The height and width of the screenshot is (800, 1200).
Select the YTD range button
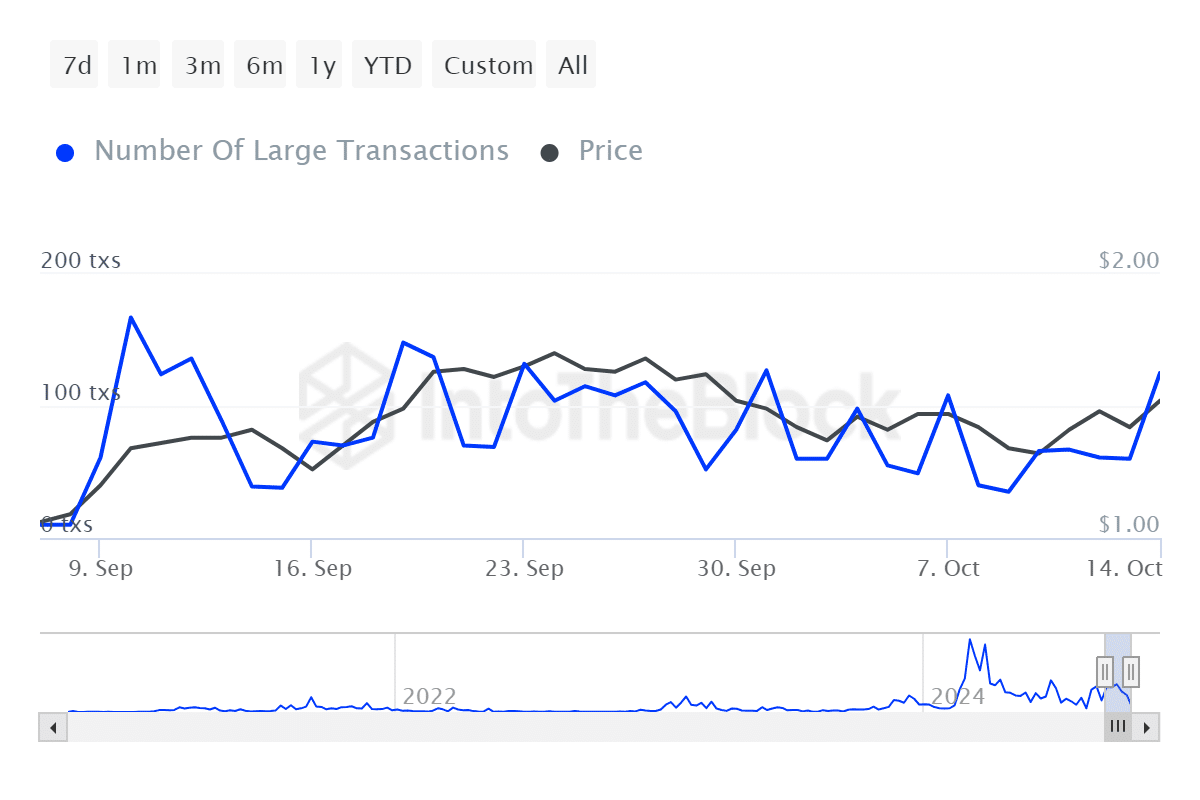[387, 66]
